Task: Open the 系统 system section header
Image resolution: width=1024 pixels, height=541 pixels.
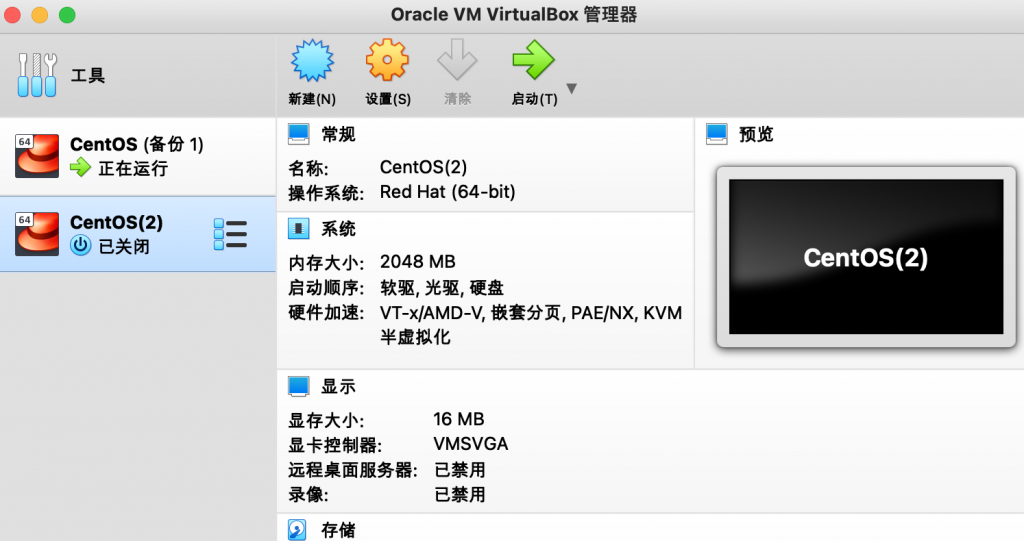Action: pos(338,229)
